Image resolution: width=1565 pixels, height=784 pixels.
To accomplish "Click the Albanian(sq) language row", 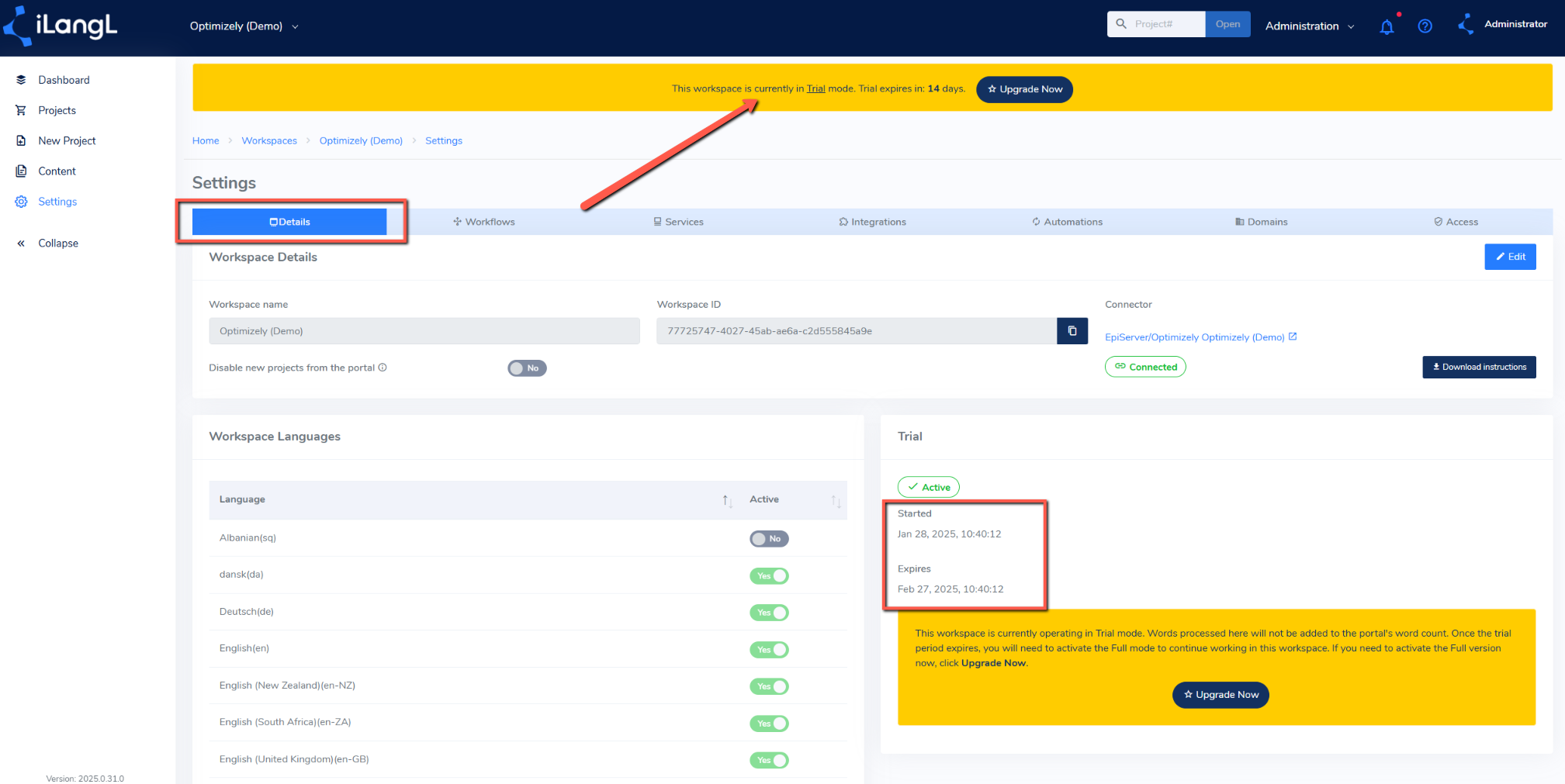I will (528, 538).
